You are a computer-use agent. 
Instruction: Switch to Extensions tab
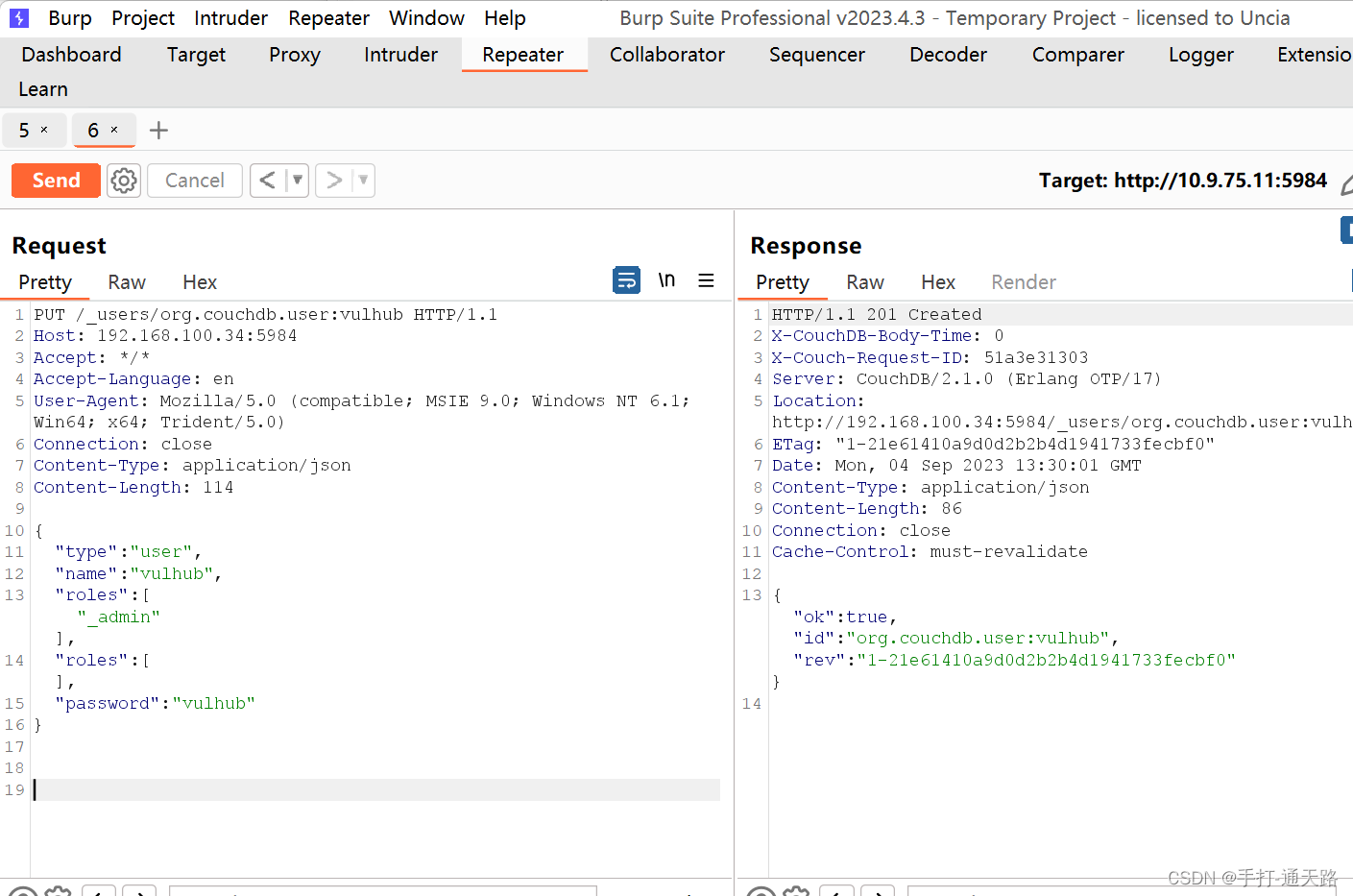pos(1314,55)
